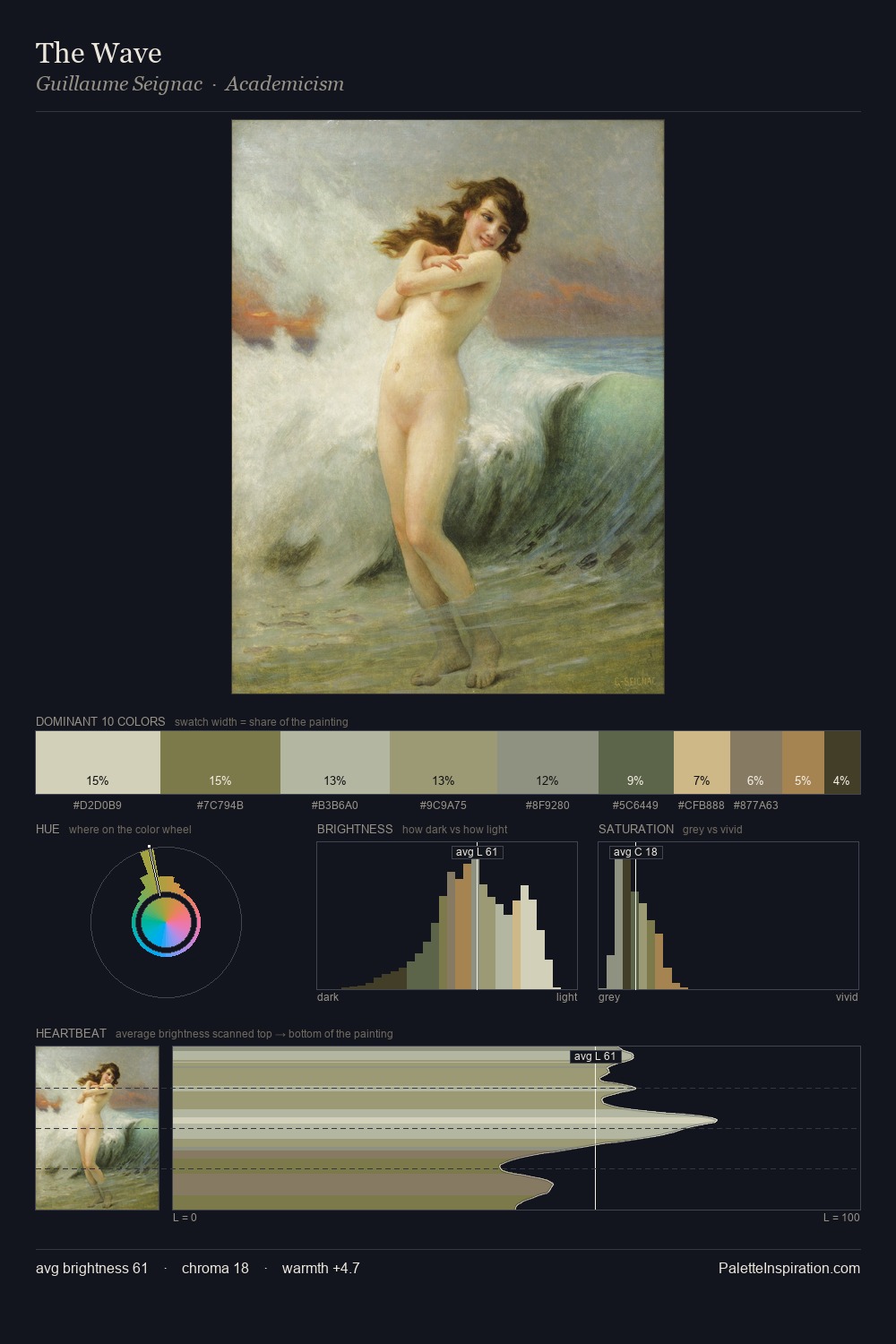Viewport: 896px width, 1344px height.
Task: Click the 'dark' brightness axis label
Action: point(328,997)
